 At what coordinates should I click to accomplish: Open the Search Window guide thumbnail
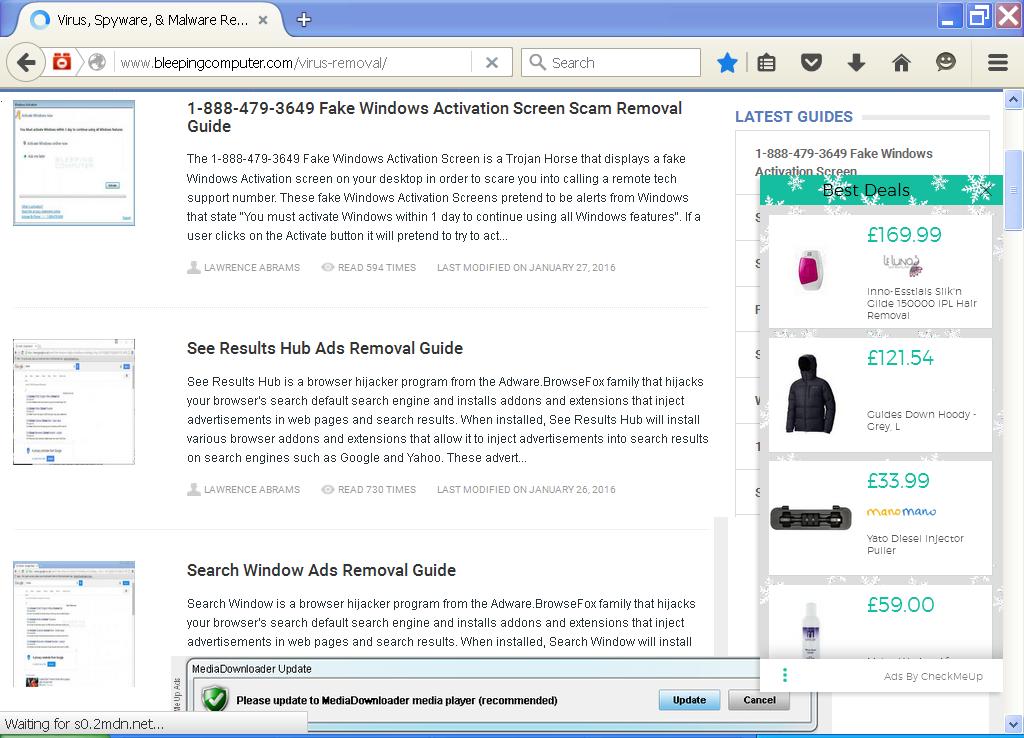tap(74, 624)
